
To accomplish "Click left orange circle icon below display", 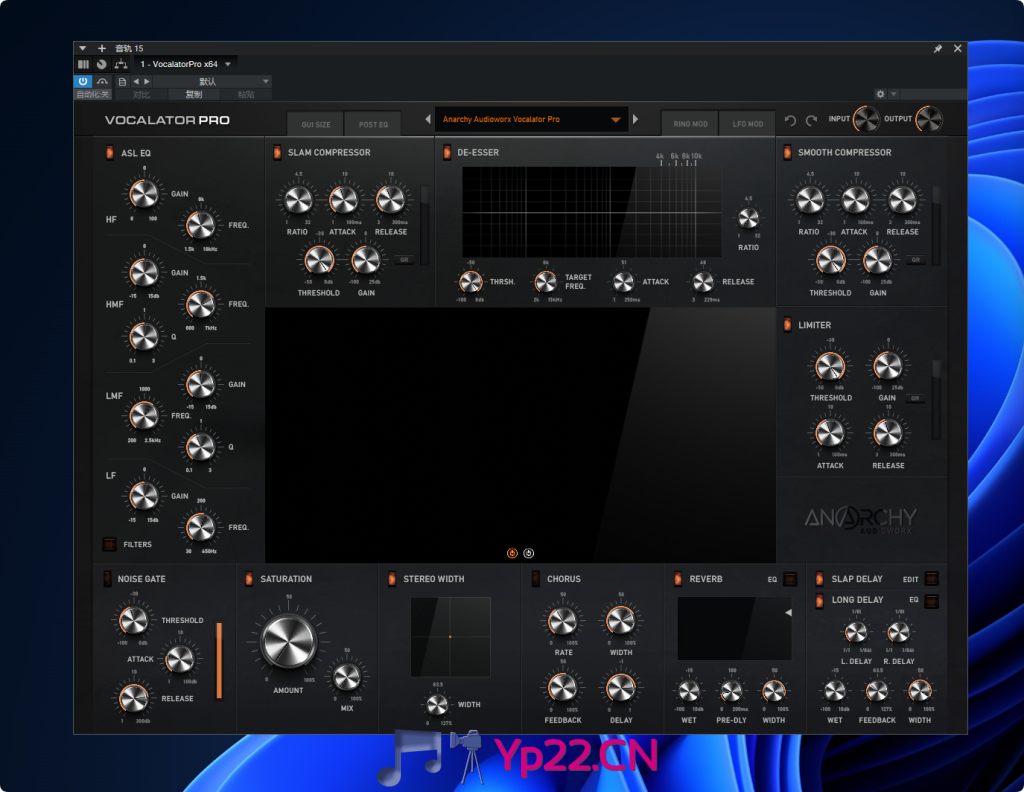I will click(x=512, y=553).
